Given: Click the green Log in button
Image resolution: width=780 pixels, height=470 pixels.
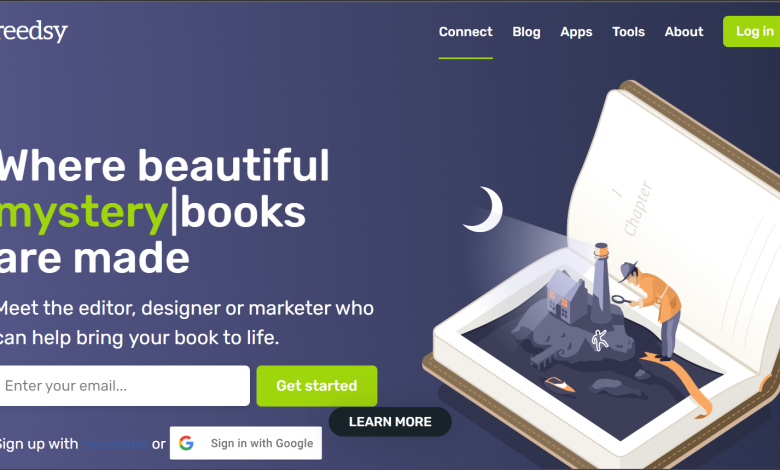Looking at the screenshot, I should tap(752, 31).
